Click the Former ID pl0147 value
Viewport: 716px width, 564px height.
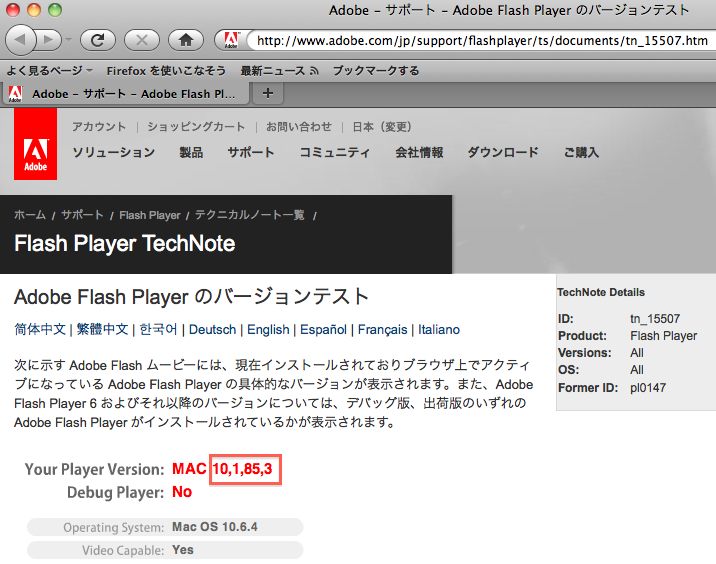[x=648, y=388]
